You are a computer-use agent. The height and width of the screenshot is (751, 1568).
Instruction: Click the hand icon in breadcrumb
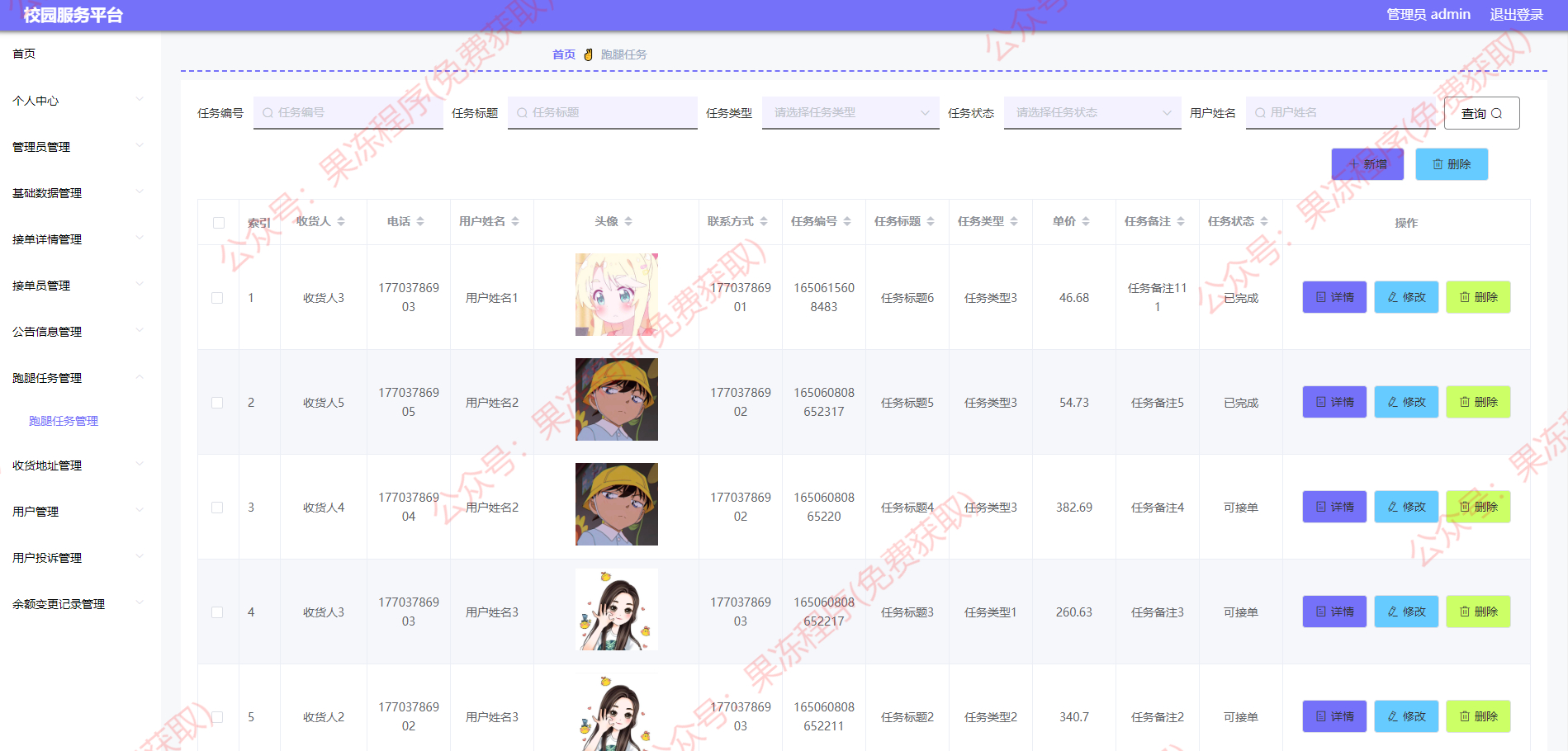pyautogui.click(x=589, y=54)
